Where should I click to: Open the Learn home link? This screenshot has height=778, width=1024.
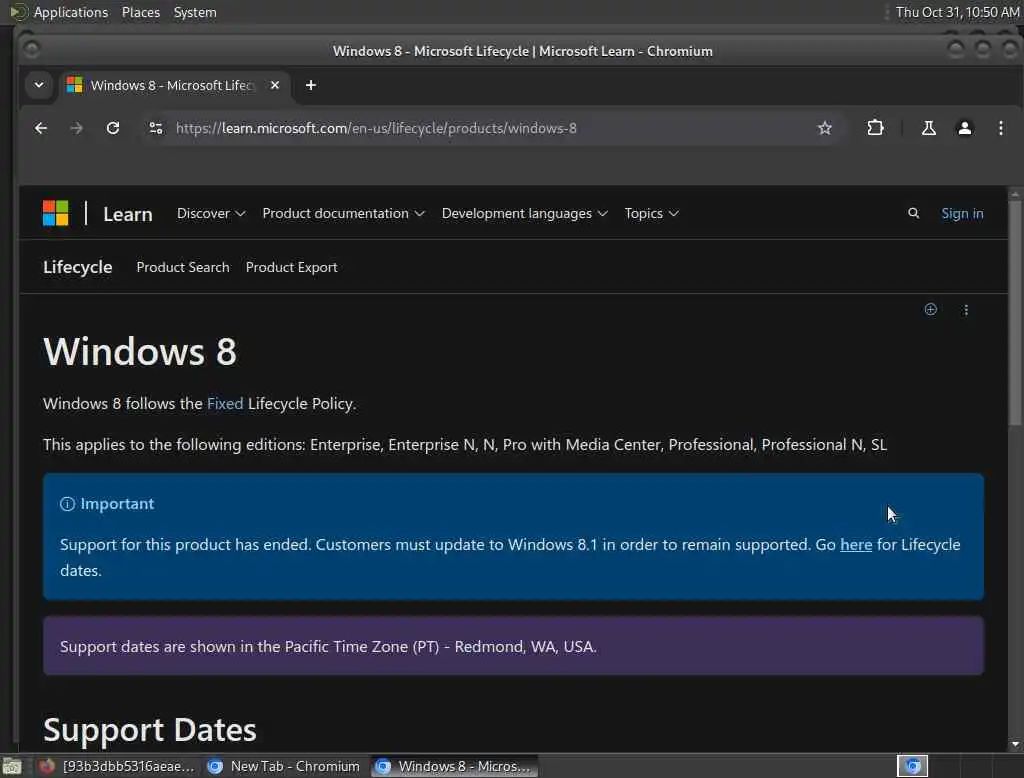127,214
